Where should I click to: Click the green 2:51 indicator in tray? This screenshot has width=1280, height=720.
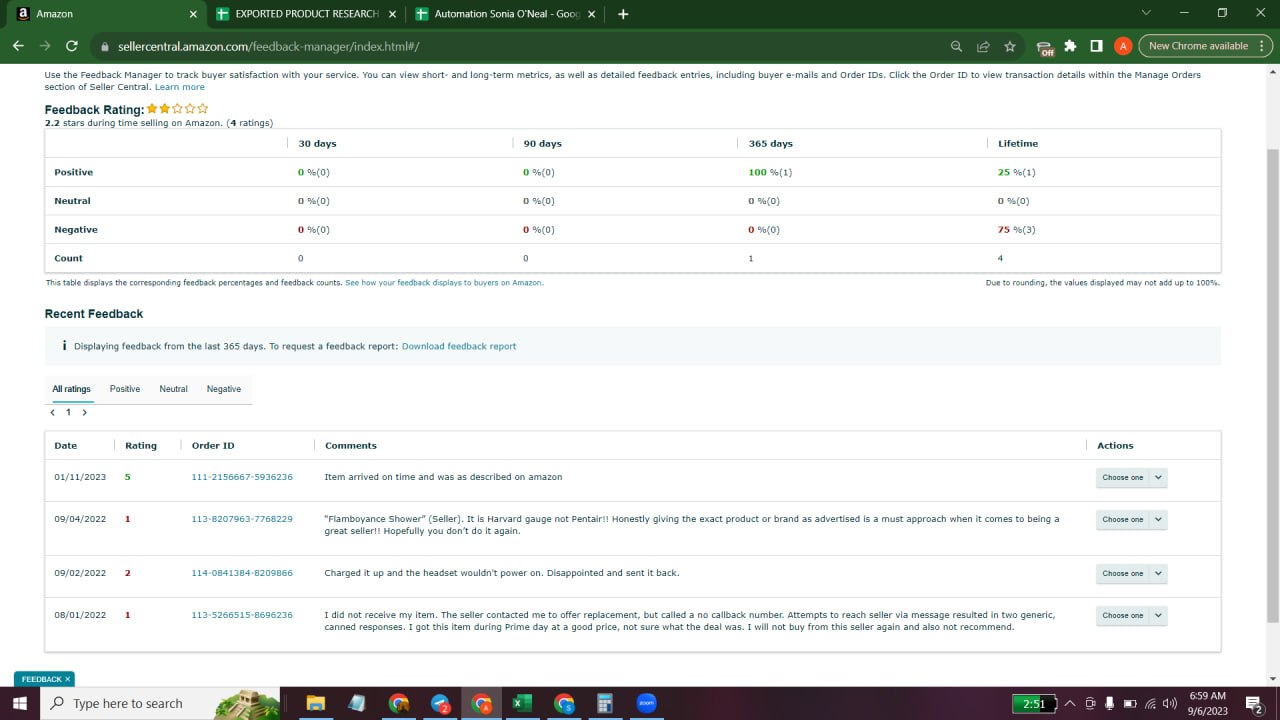click(x=1034, y=704)
